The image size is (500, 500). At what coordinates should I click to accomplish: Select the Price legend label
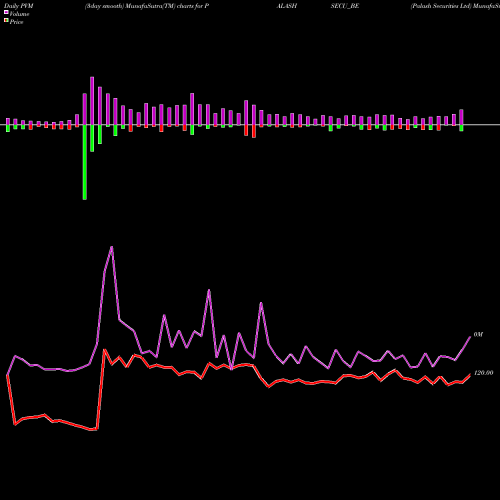[x=16, y=22]
